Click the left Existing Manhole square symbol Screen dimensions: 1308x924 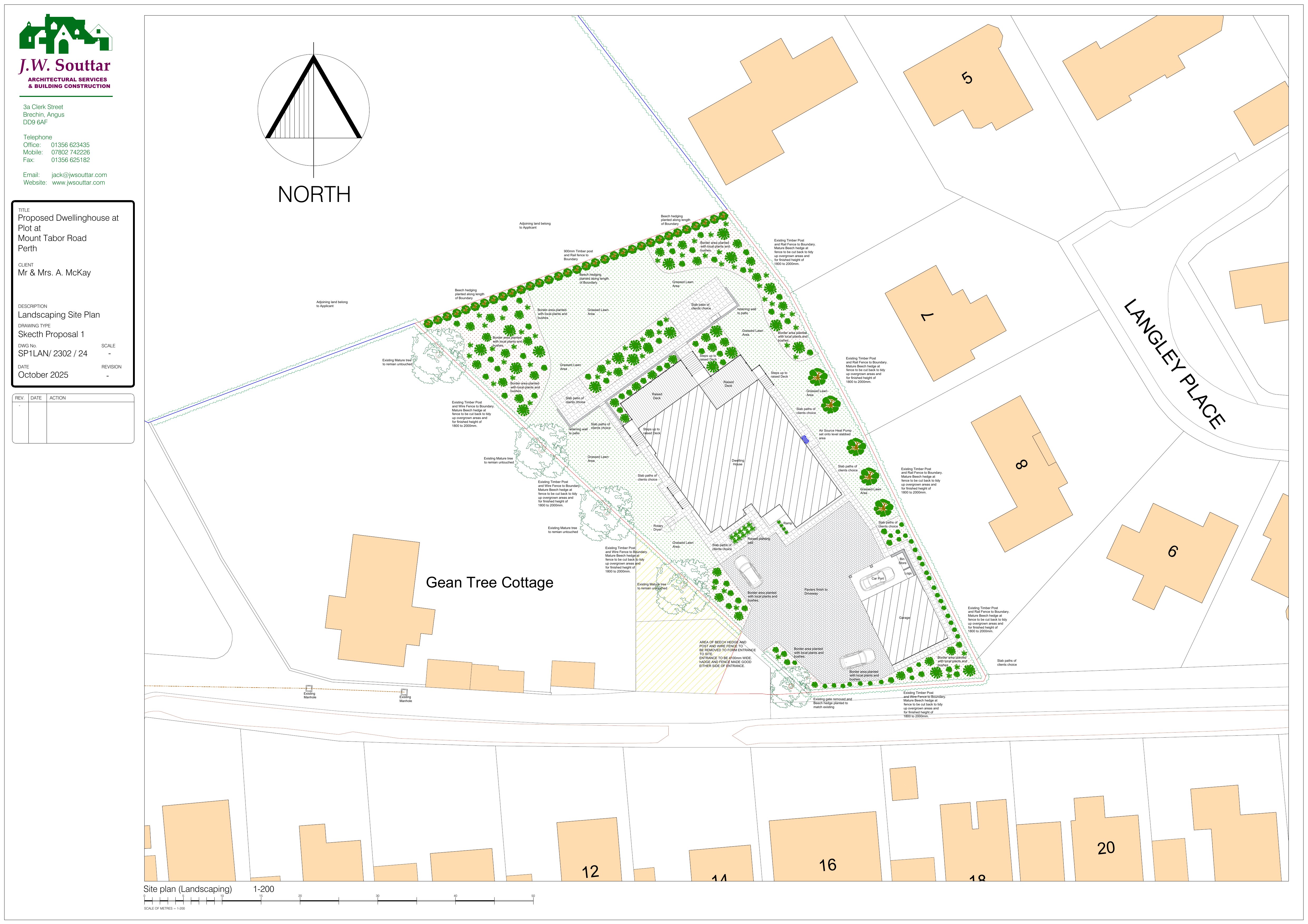(x=309, y=688)
